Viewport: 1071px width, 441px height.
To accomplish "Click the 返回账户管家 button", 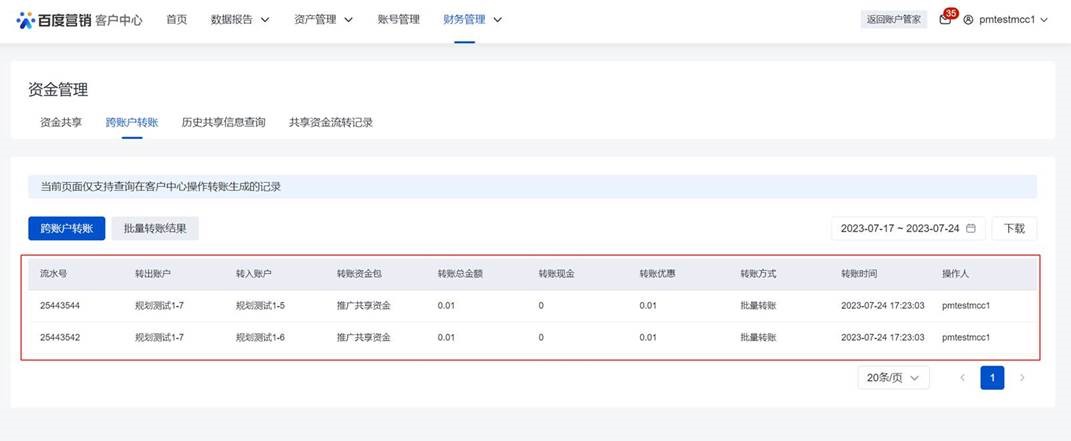I will (893, 20).
